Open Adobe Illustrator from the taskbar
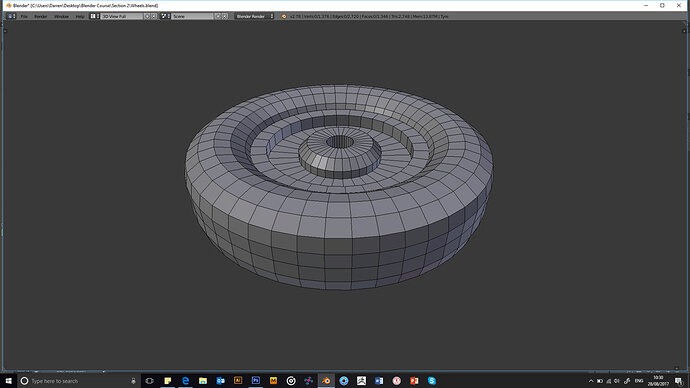 click(x=238, y=381)
